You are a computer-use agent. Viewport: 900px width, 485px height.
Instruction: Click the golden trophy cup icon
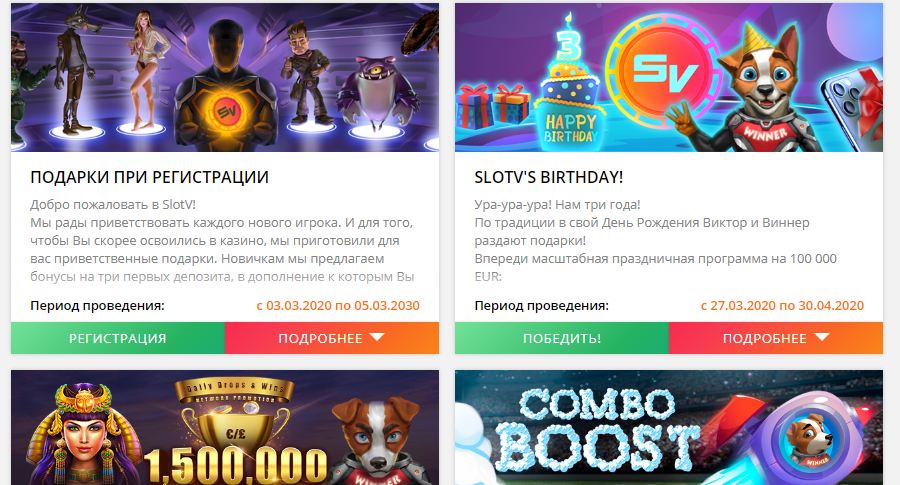[x=236, y=425]
